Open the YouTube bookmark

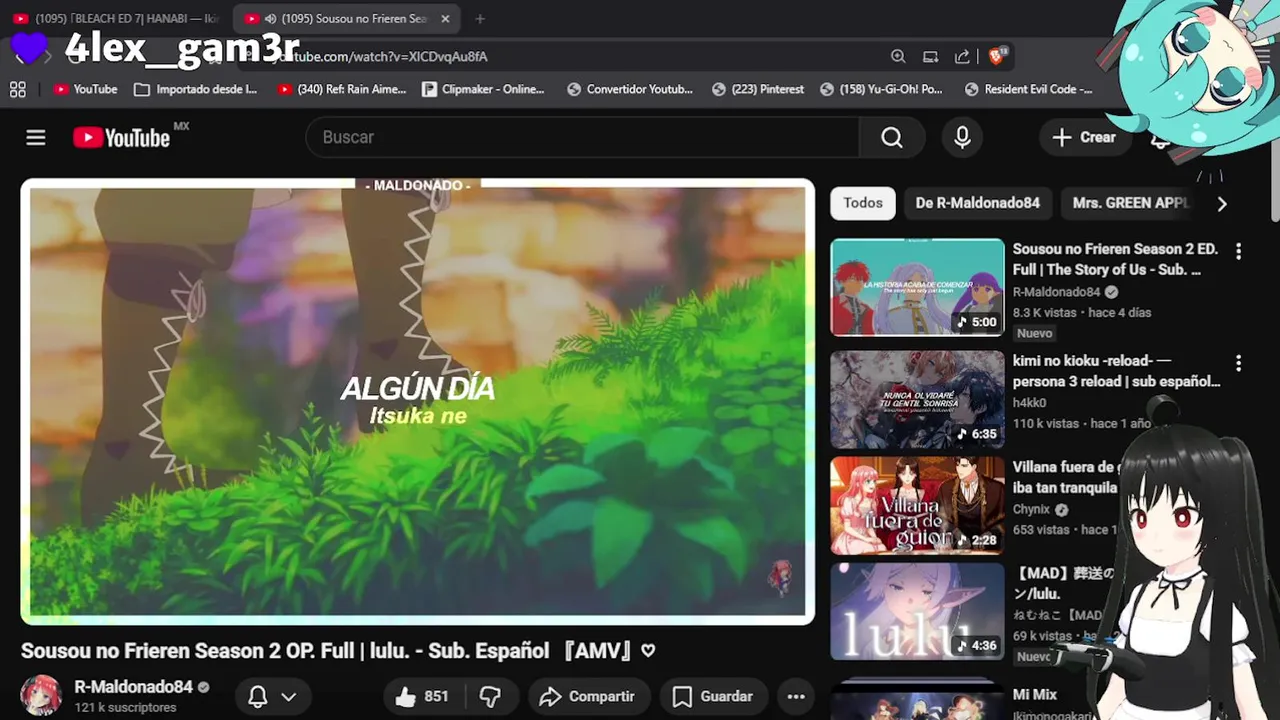coord(86,89)
